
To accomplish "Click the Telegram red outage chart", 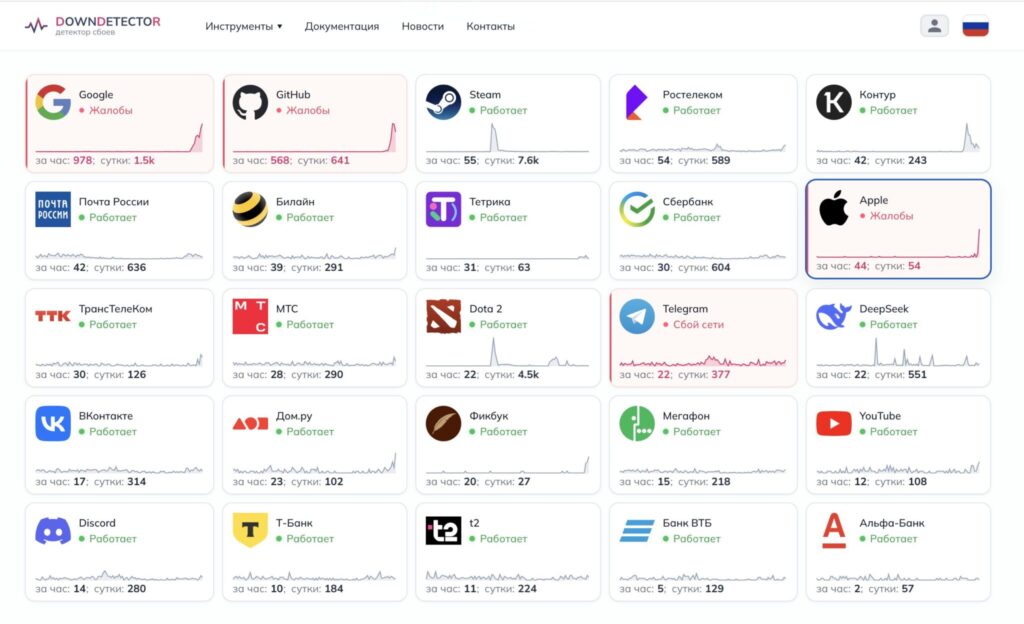I will 703,360.
